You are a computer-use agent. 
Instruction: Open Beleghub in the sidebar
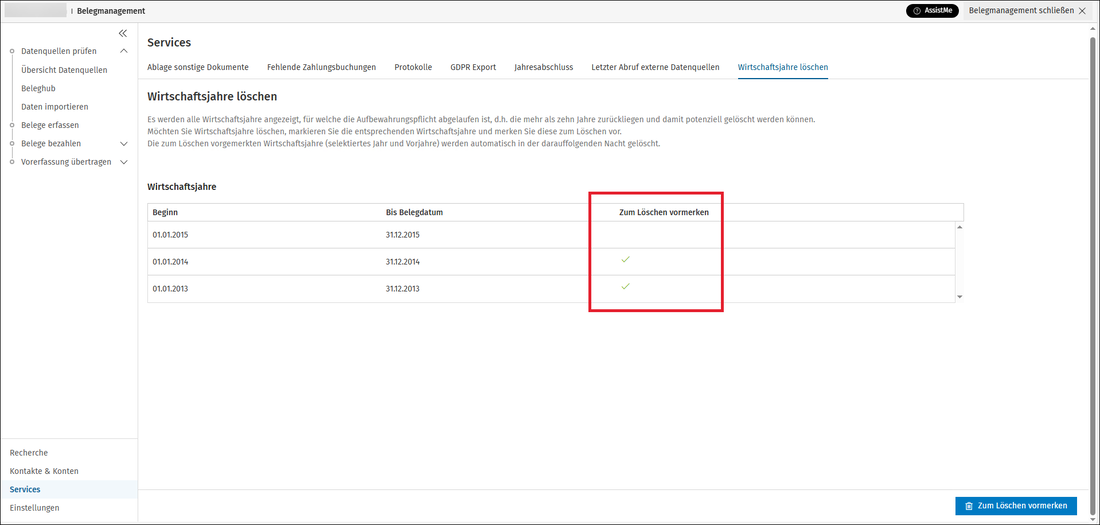coord(39,88)
